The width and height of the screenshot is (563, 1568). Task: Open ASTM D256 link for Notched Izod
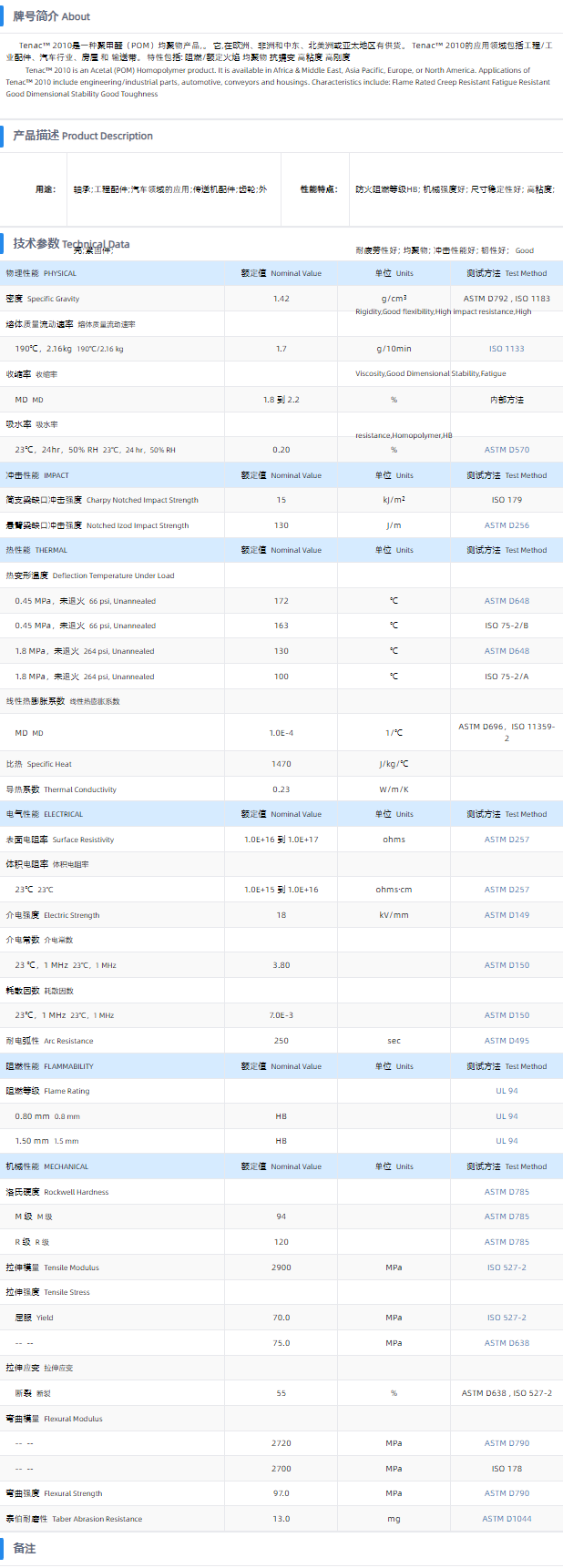[507, 525]
